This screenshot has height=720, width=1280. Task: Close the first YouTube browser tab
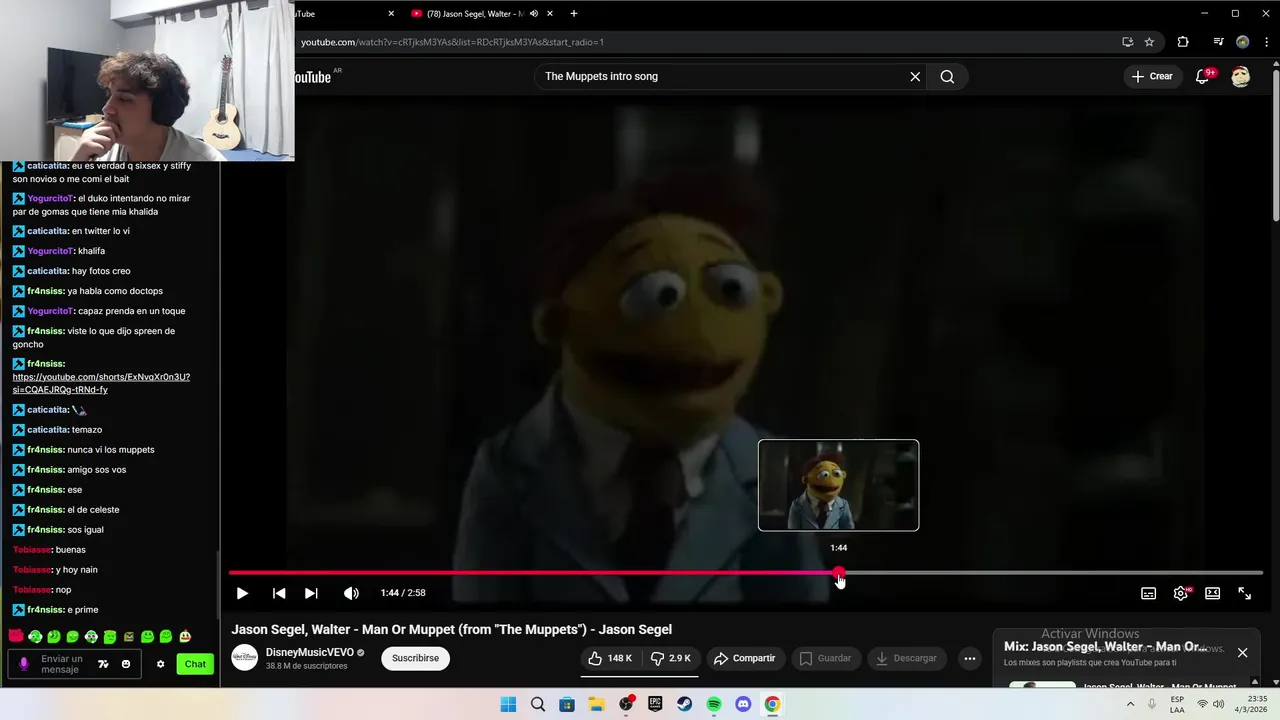391,14
